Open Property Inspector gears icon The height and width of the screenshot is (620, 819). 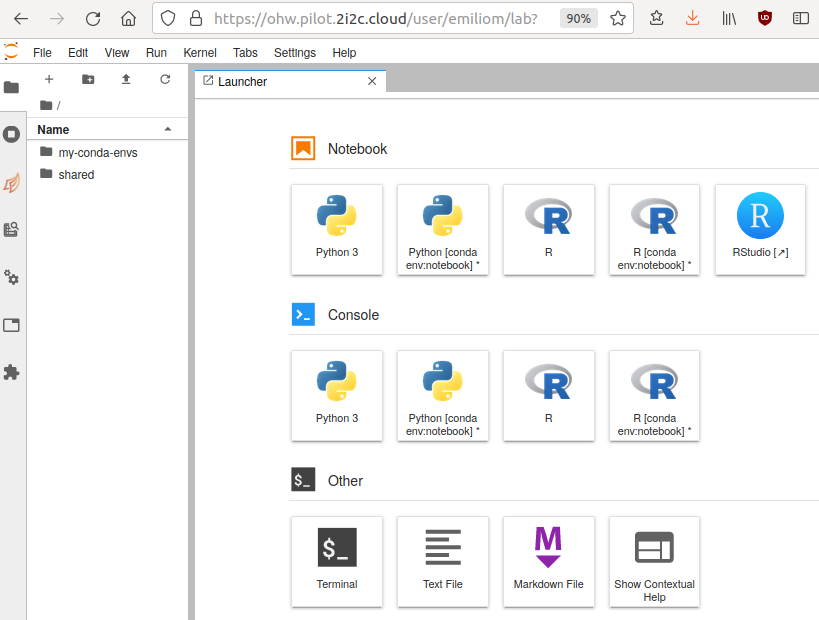(11, 277)
